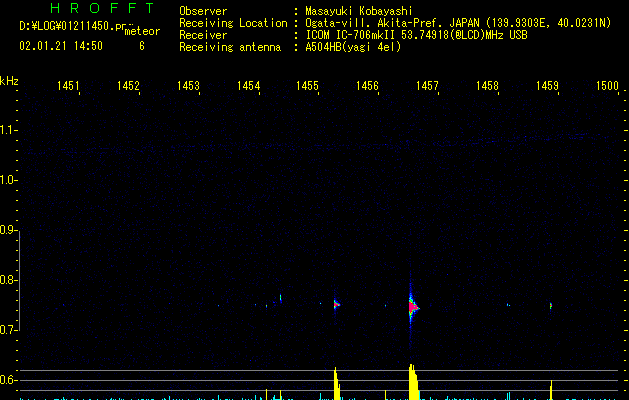Image resolution: width=629 pixels, height=400 pixels.
Task: Click time axis marker 1453
Action: (x=188, y=86)
